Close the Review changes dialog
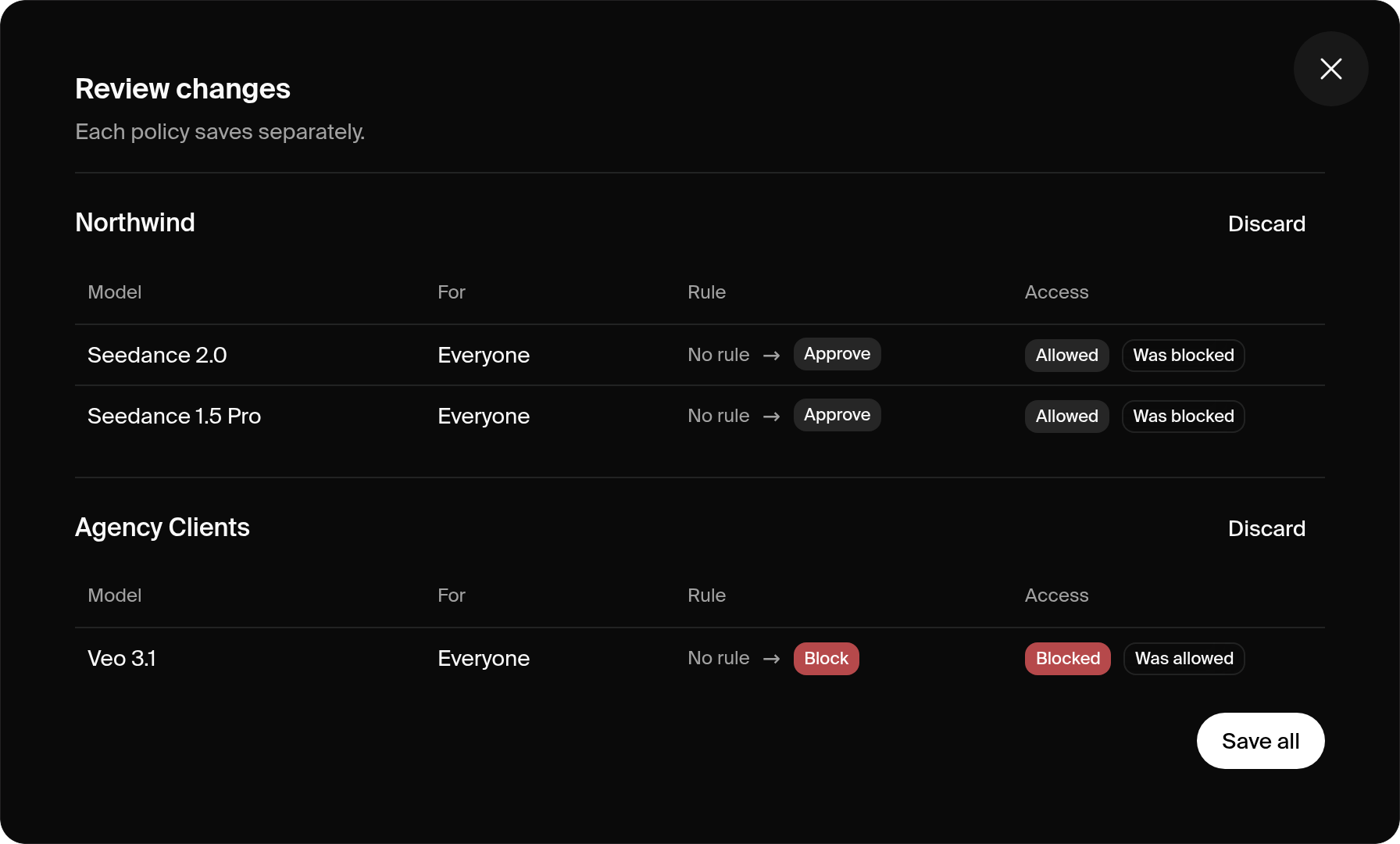Viewport: 1400px width, 844px height. (x=1330, y=69)
